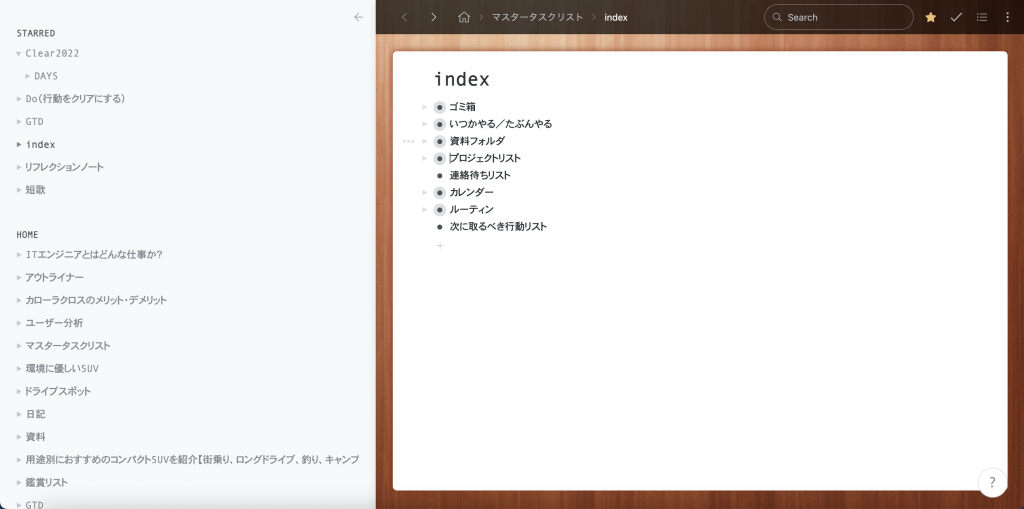The height and width of the screenshot is (509, 1024).
Task: Open カローラクロスのメリット・デメリット in the sidebar
Action: [96, 301]
